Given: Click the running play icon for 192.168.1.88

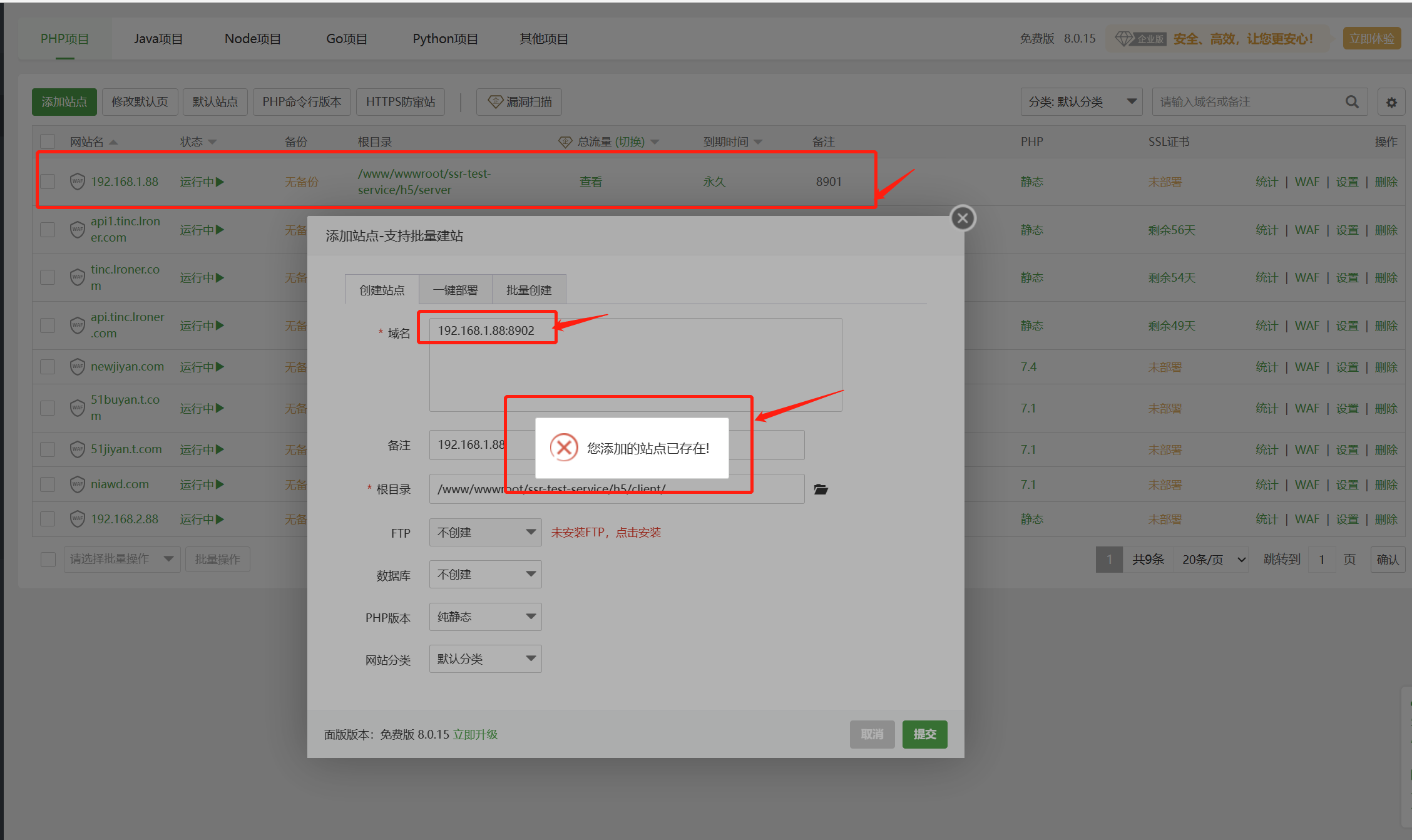Looking at the screenshot, I should pos(220,182).
